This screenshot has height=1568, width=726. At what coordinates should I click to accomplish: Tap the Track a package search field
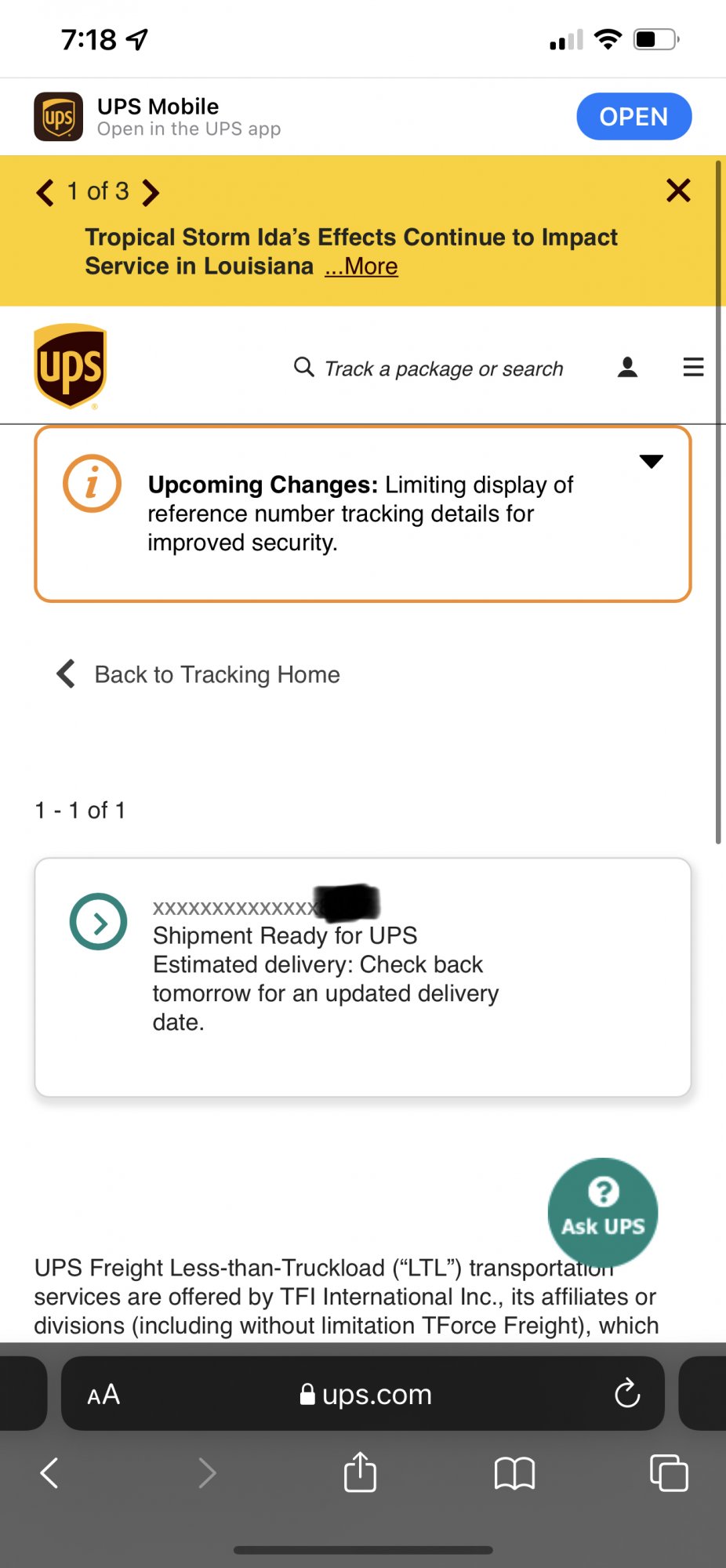point(444,368)
